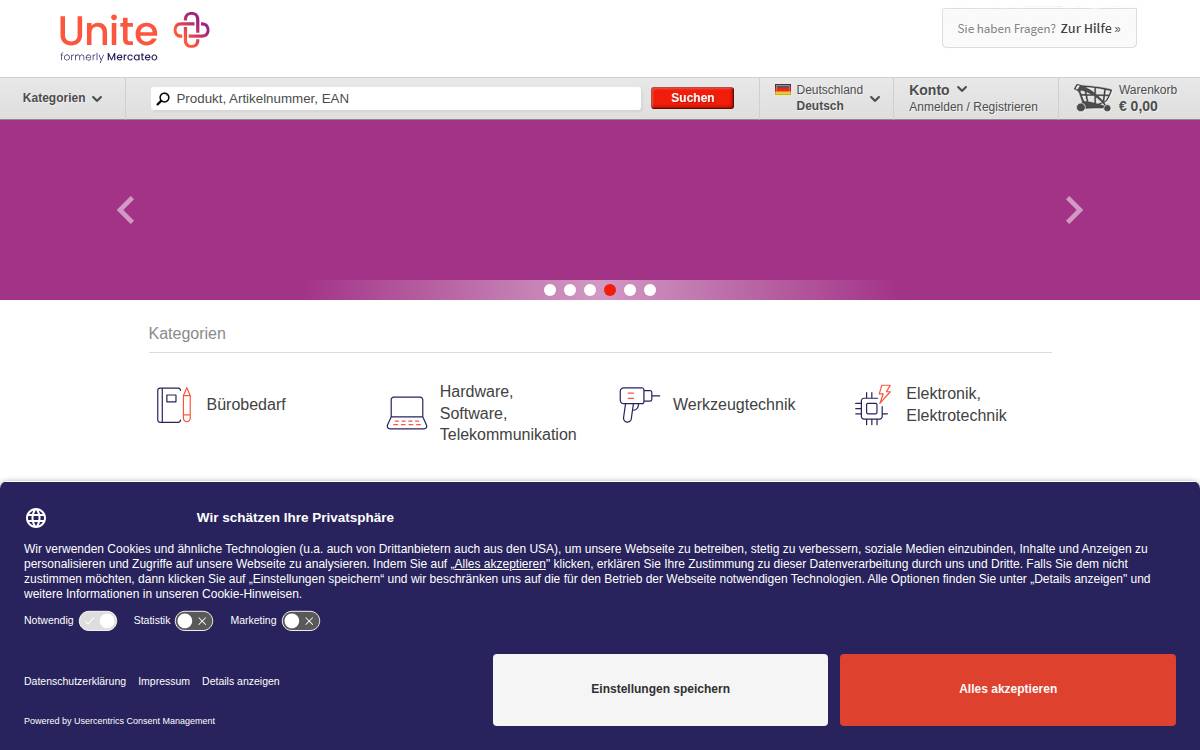Viewport: 1200px width, 750px height.
Task: Click the German flag icon
Action: (x=783, y=89)
